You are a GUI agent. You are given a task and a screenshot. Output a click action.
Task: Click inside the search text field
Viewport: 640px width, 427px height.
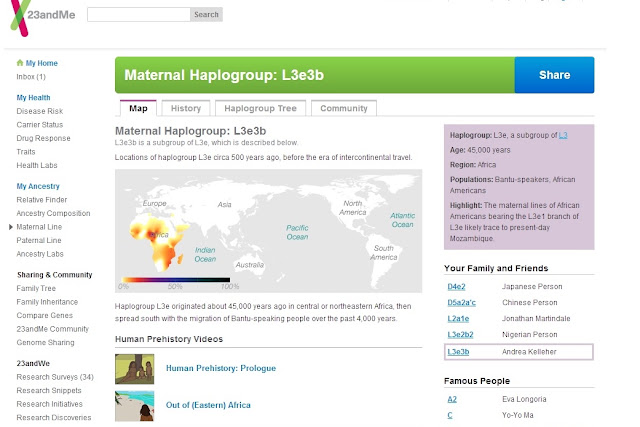click(139, 15)
